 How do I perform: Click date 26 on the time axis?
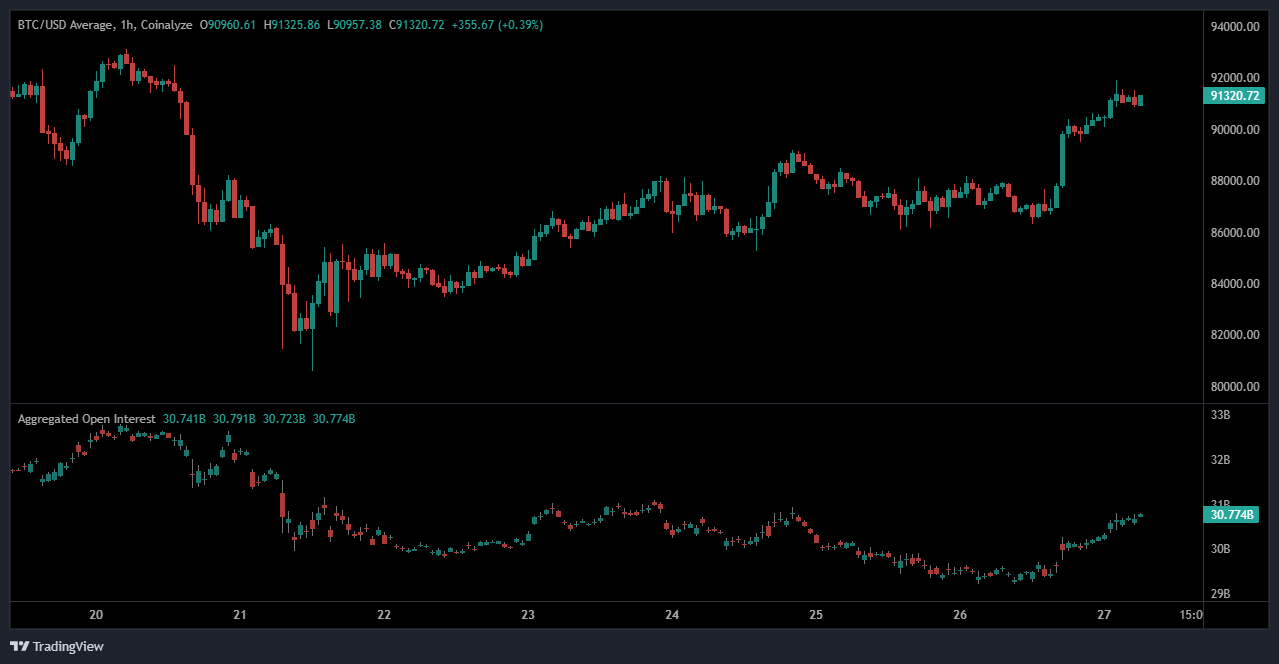click(x=960, y=615)
